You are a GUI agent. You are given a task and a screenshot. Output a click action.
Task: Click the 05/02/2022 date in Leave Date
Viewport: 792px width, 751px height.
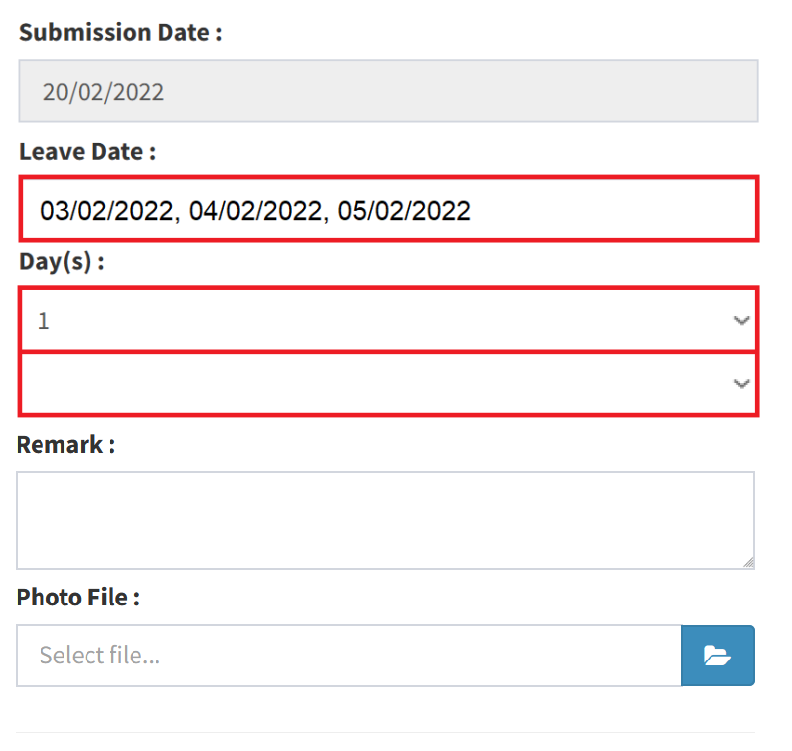(404, 211)
